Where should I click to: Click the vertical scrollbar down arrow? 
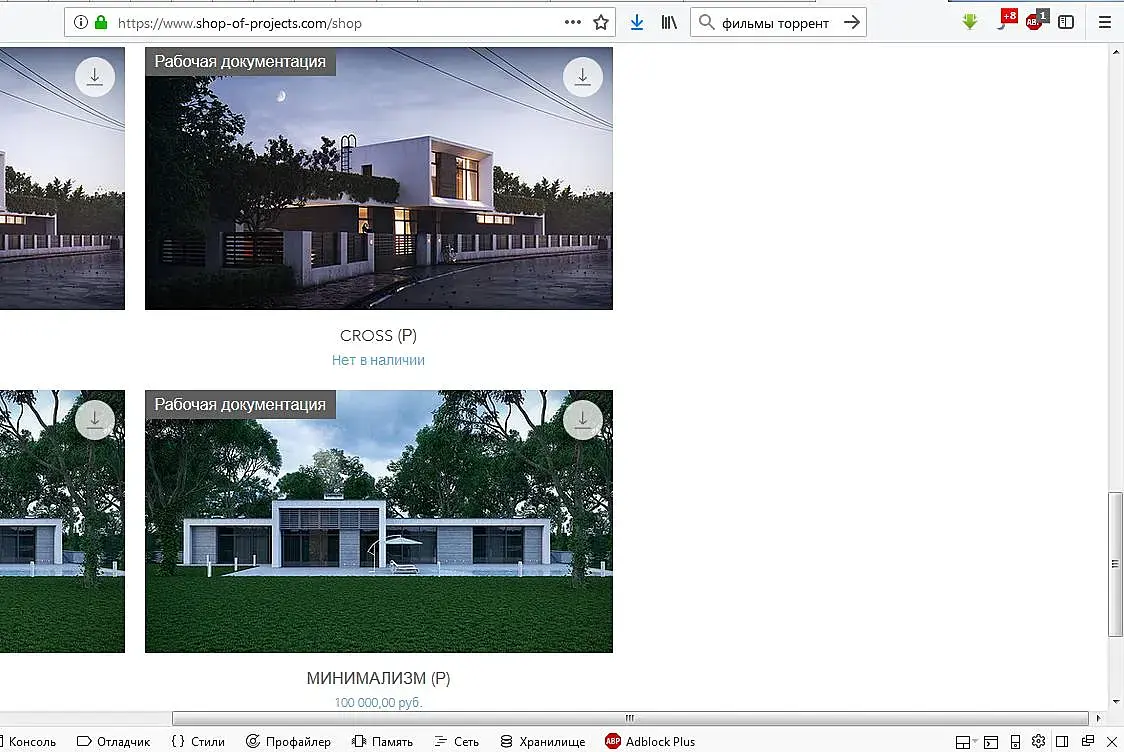pyautogui.click(x=1115, y=702)
